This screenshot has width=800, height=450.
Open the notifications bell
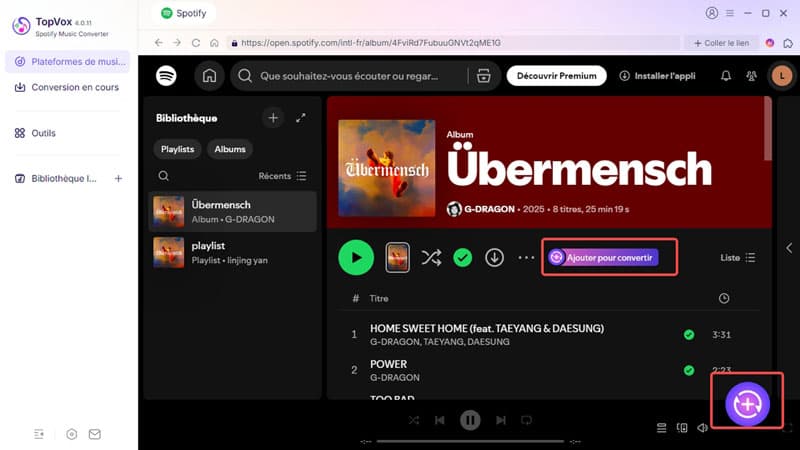(726, 76)
